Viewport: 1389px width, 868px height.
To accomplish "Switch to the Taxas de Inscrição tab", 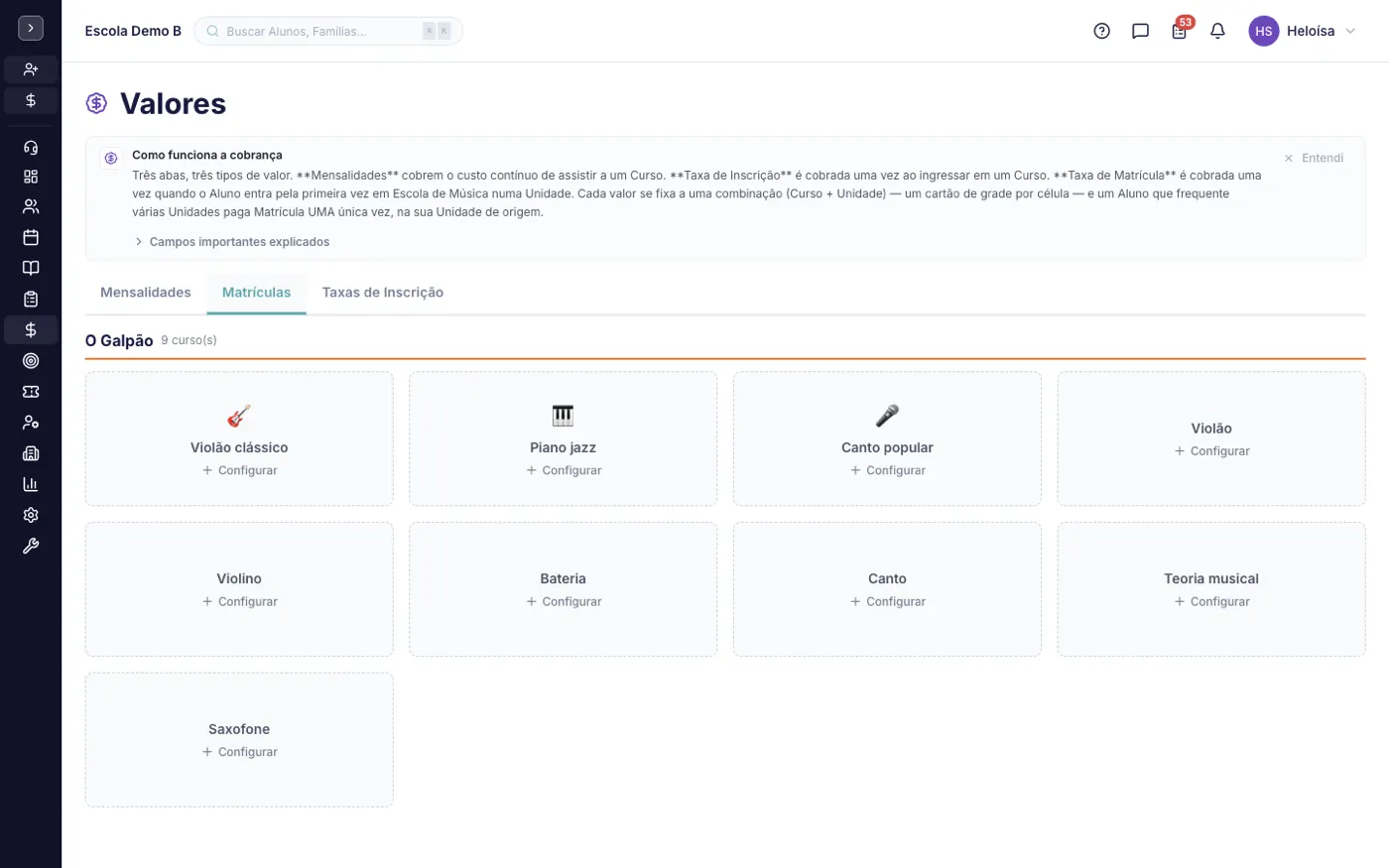I will click(382, 293).
